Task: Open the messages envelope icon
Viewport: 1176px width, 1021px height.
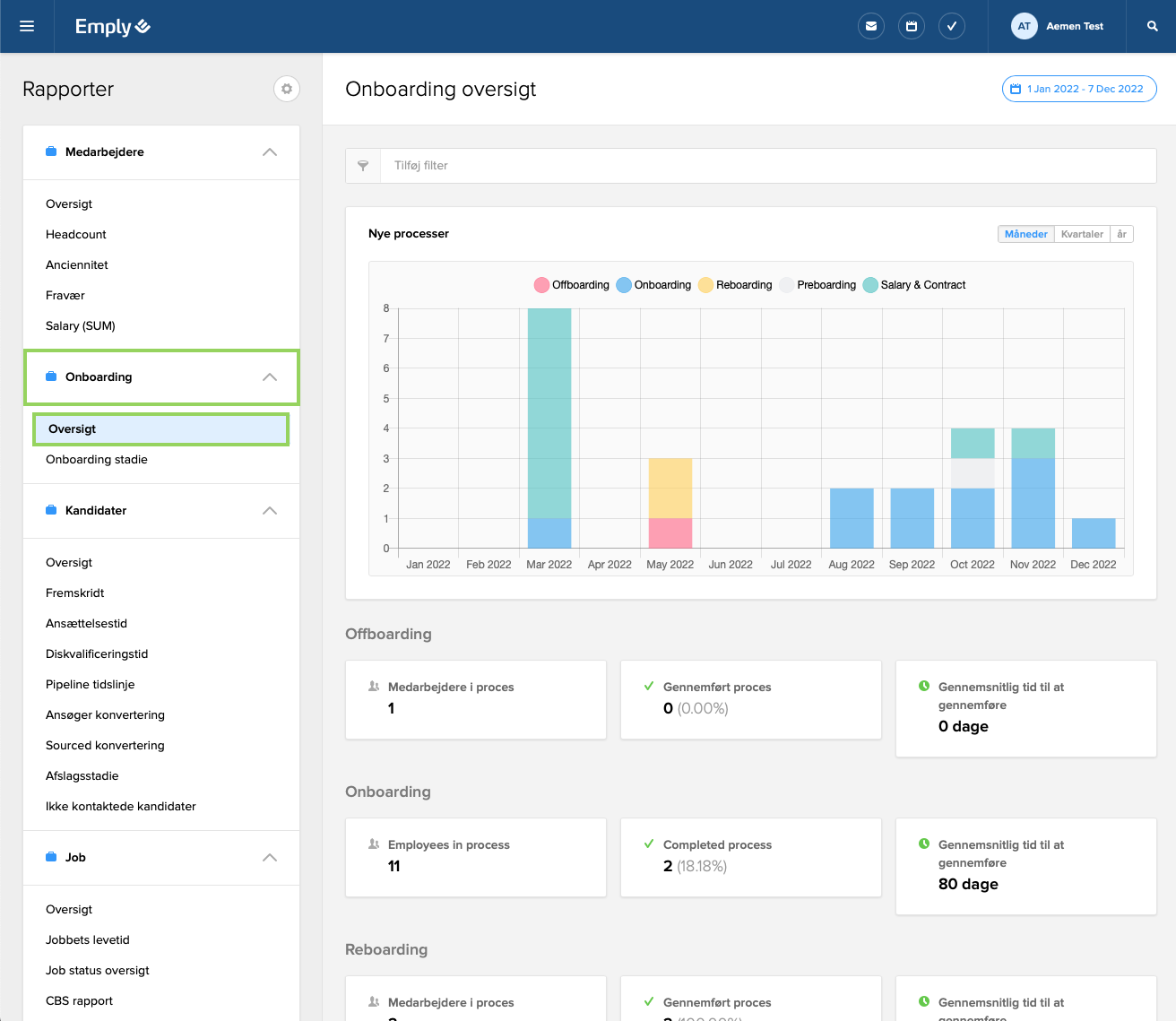Action: click(870, 26)
